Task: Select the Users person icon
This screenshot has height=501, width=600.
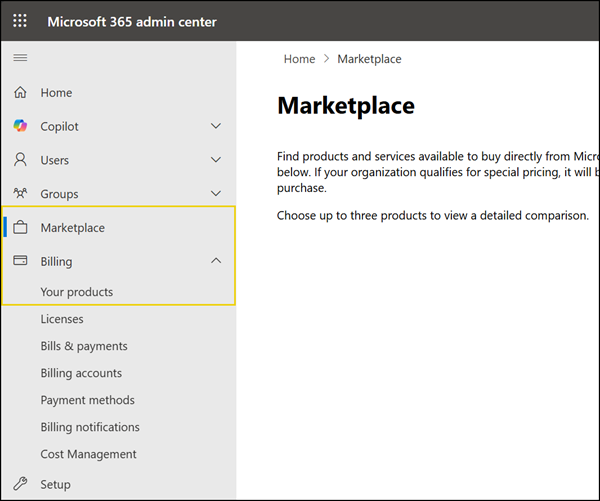Action: (20, 160)
